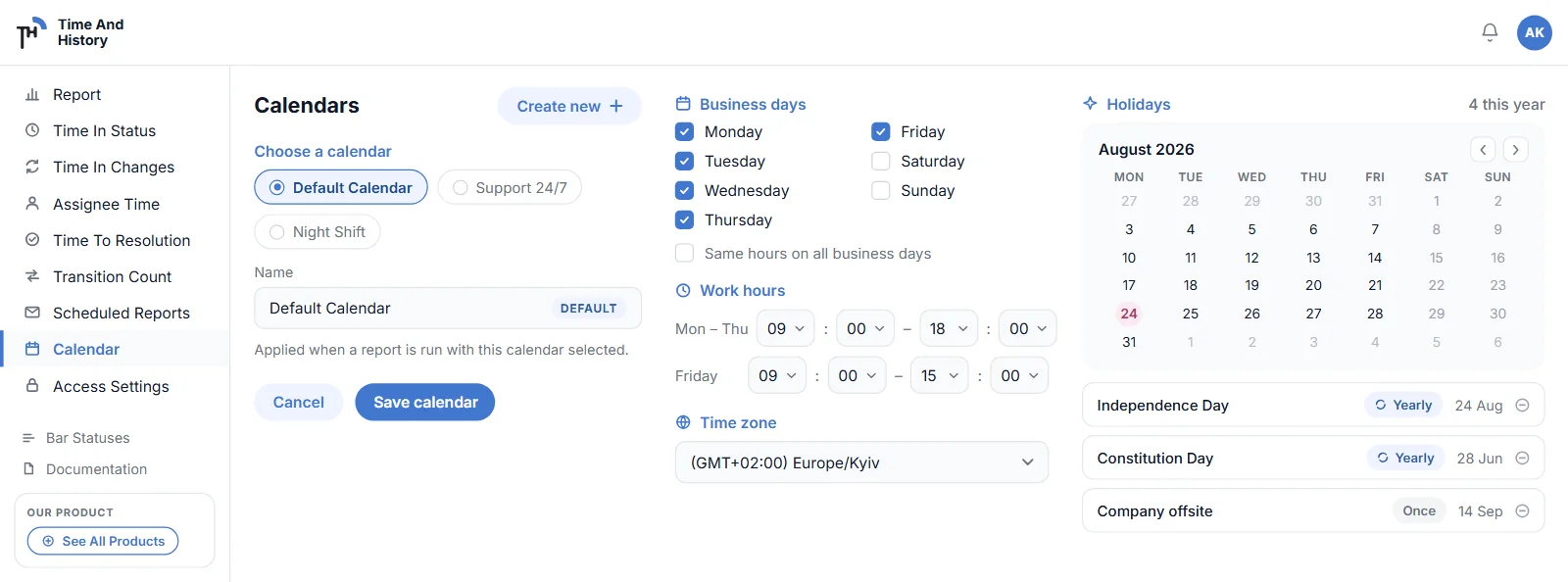Viewport: 1568px width, 582px height.
Task: Click Save calendar
Action: 425,402
